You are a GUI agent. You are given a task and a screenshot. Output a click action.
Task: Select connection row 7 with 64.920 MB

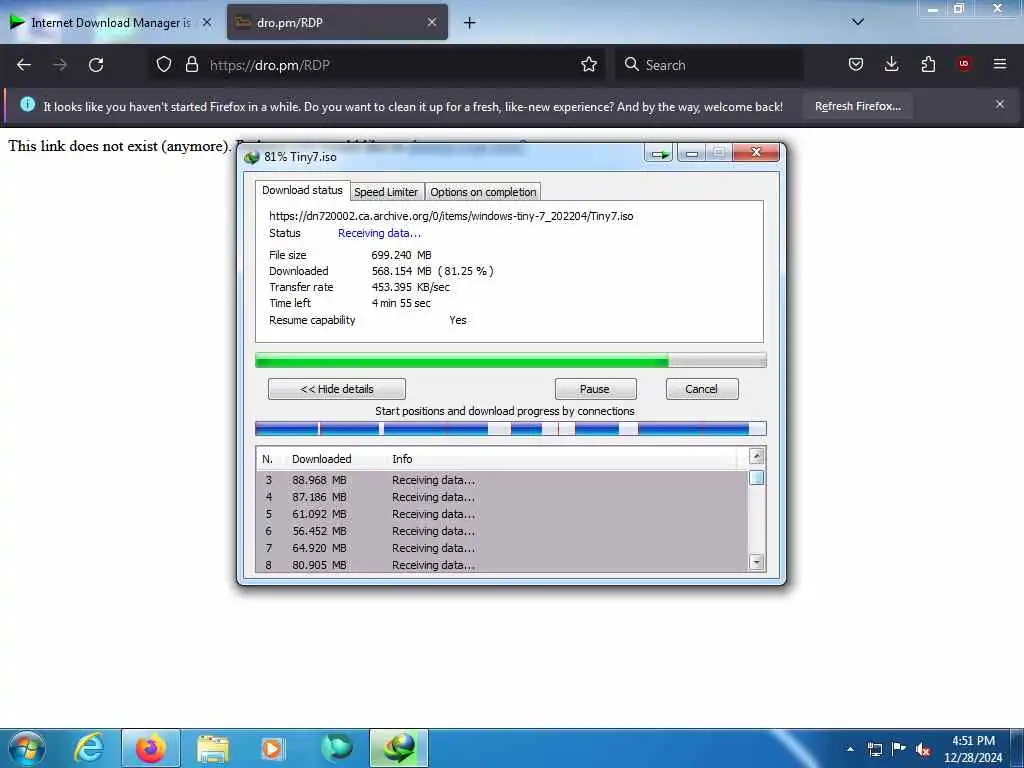coord(502,548)
